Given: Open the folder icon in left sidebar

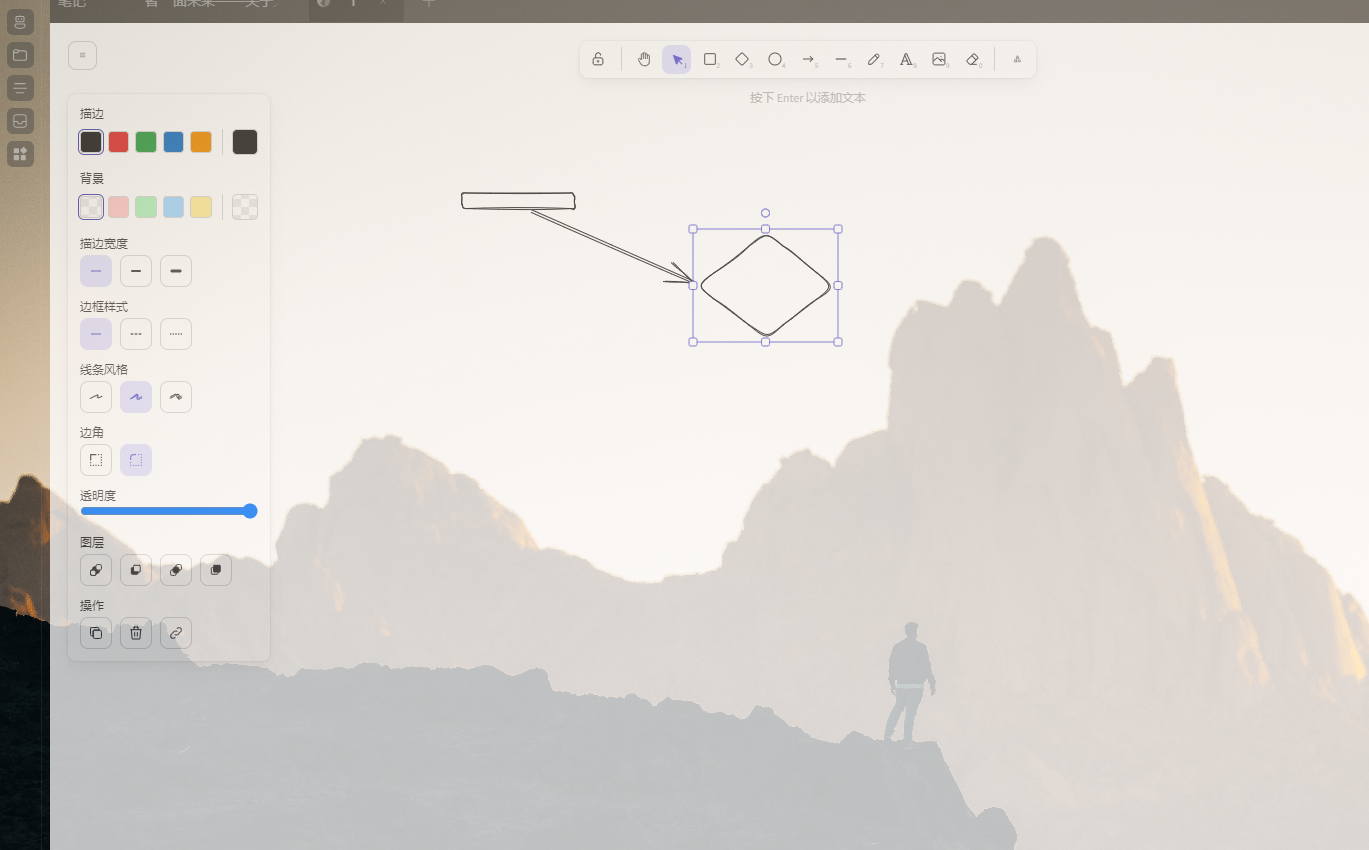Looking at the screenshot, I should tap(20, 54).
